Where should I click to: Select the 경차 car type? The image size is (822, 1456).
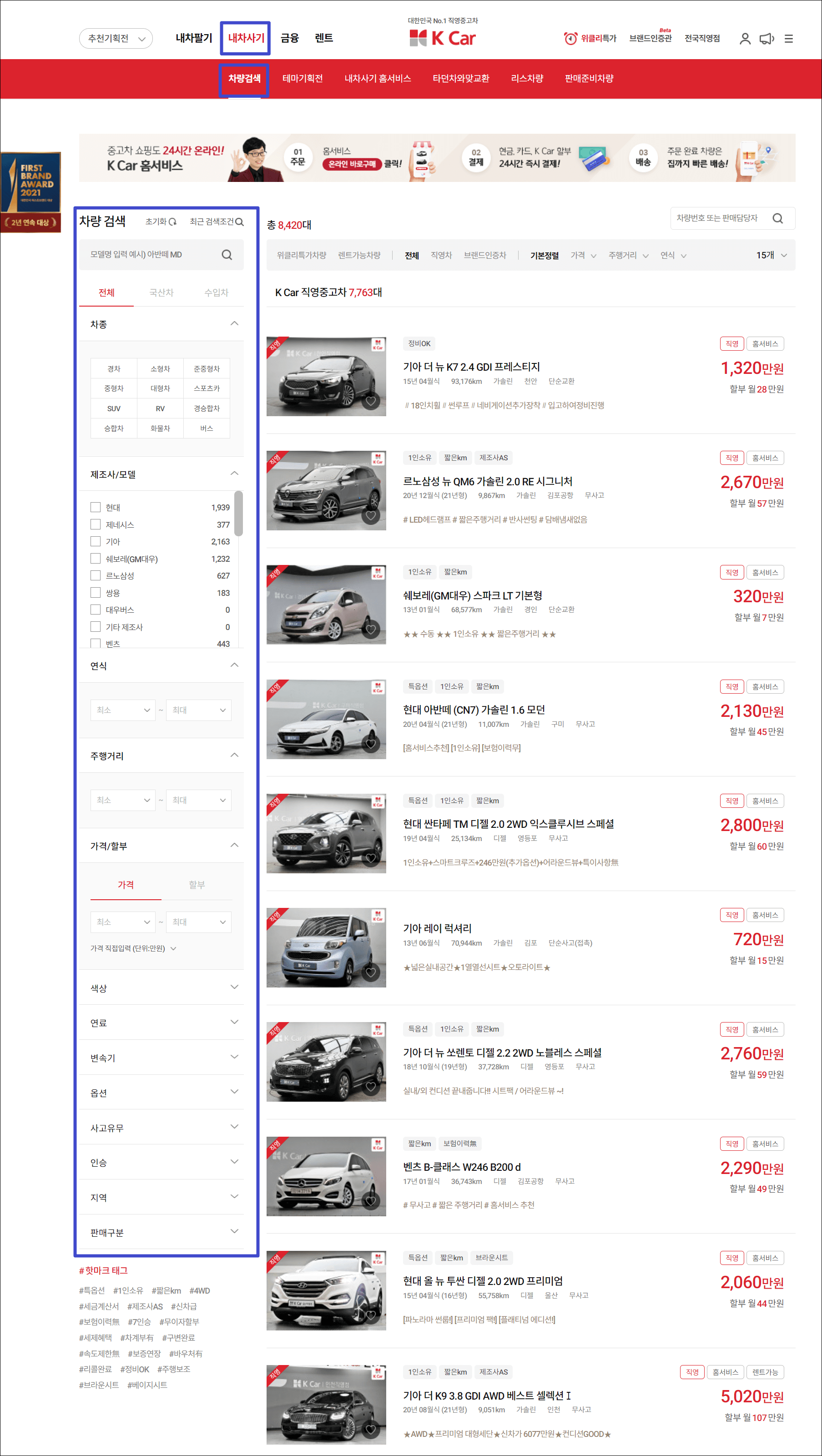114,368
